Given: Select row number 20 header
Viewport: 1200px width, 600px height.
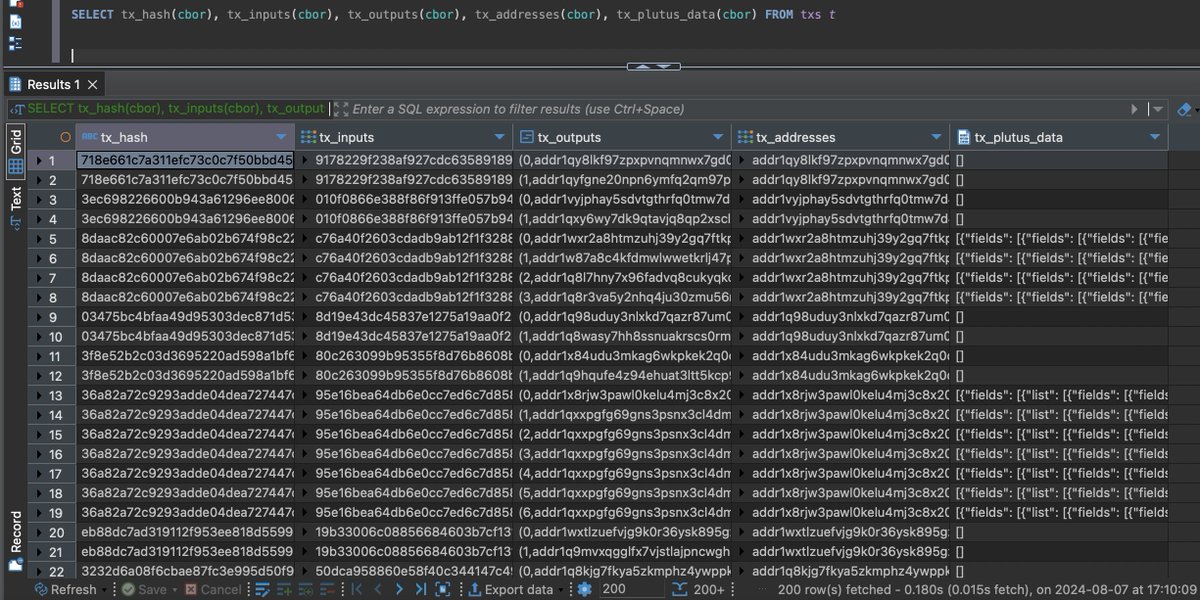Looking at the screenshot, I should point(52,533).
